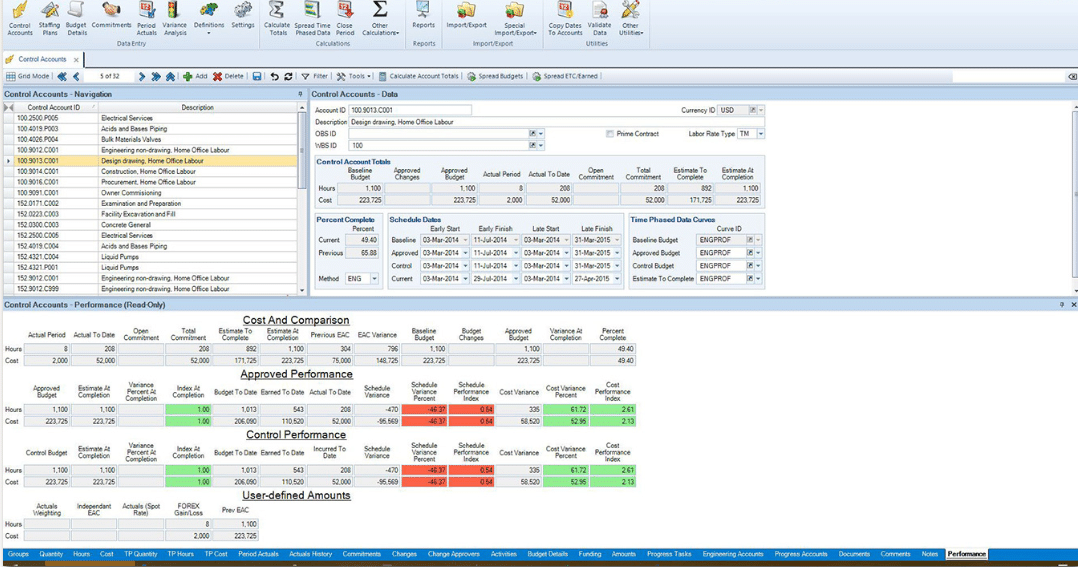Click the Undo arrow in the toolbar
Viewport: 1078px width, 567px height.
(274, 76)
